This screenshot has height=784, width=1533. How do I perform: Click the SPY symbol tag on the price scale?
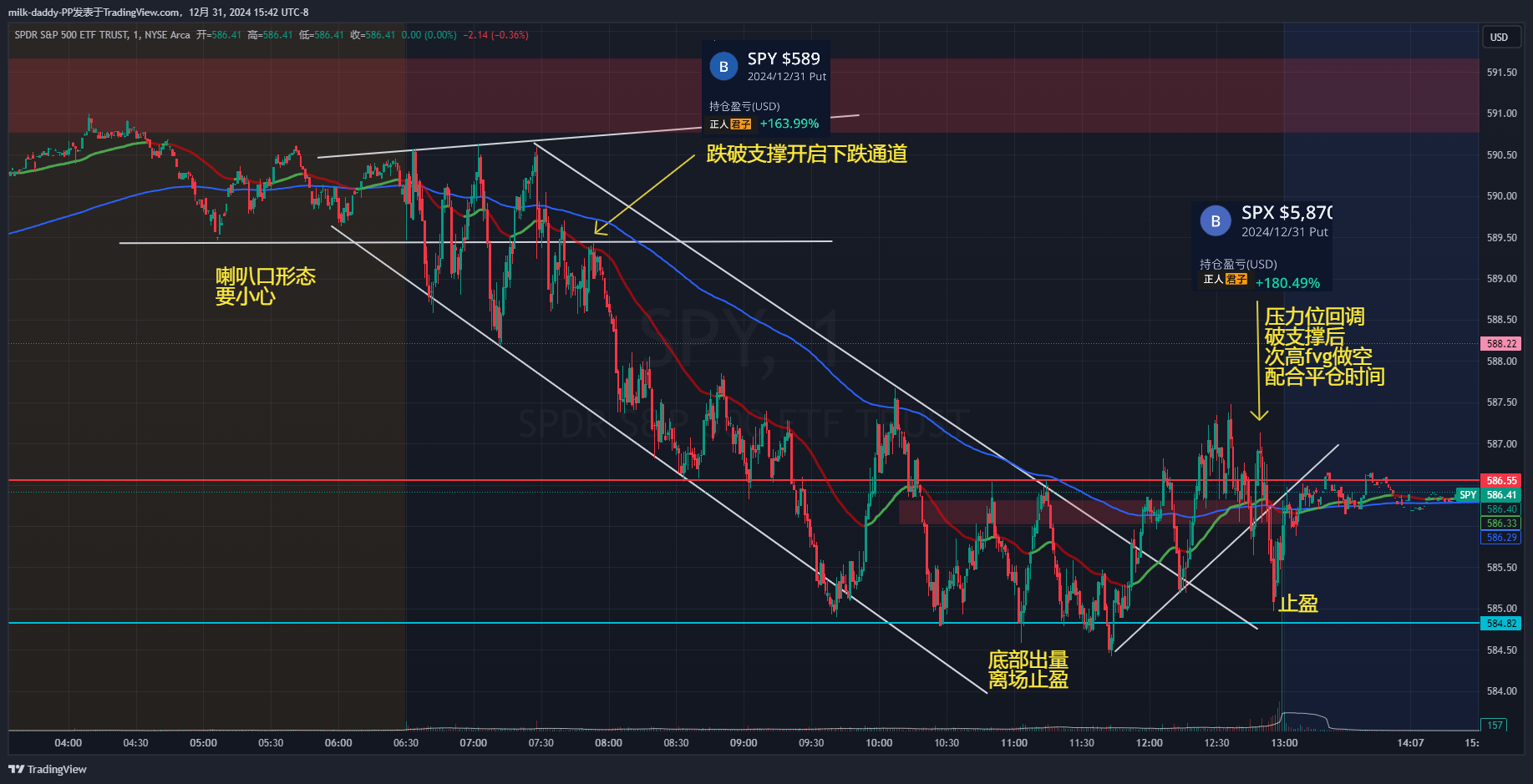(x=1467, y=494)
